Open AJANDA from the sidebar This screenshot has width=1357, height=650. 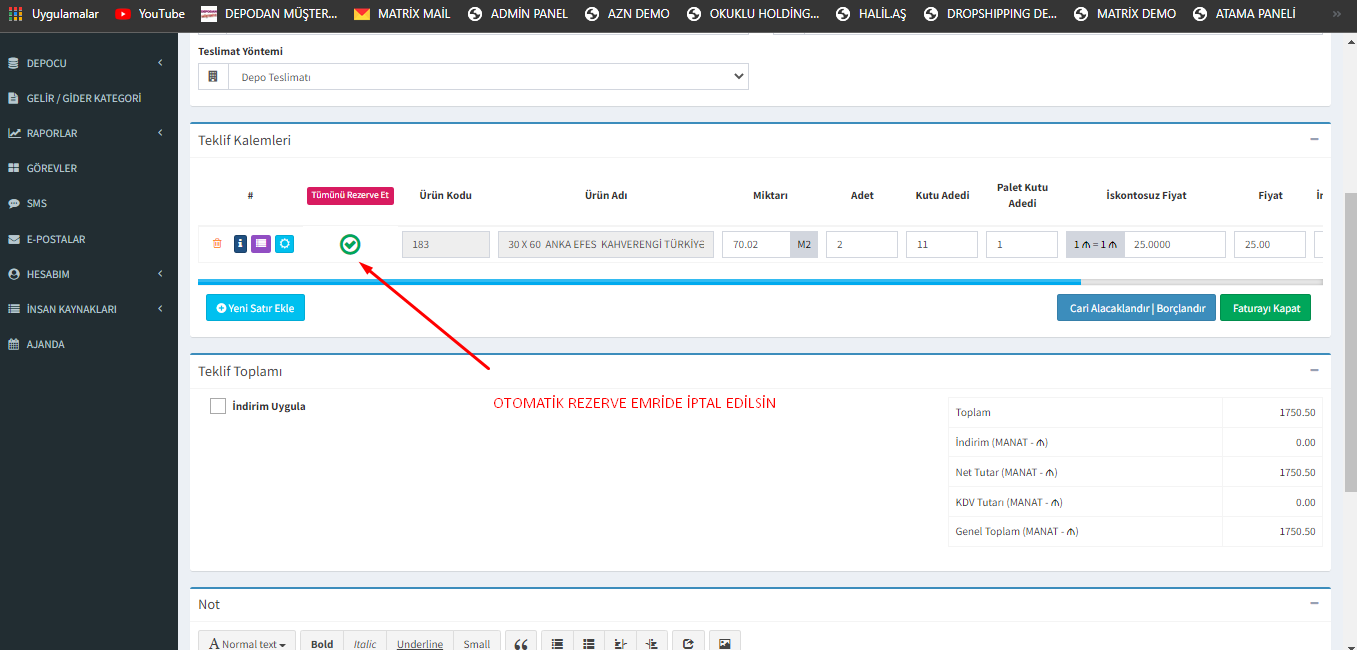pyautogui.click(x=45, y=344)
